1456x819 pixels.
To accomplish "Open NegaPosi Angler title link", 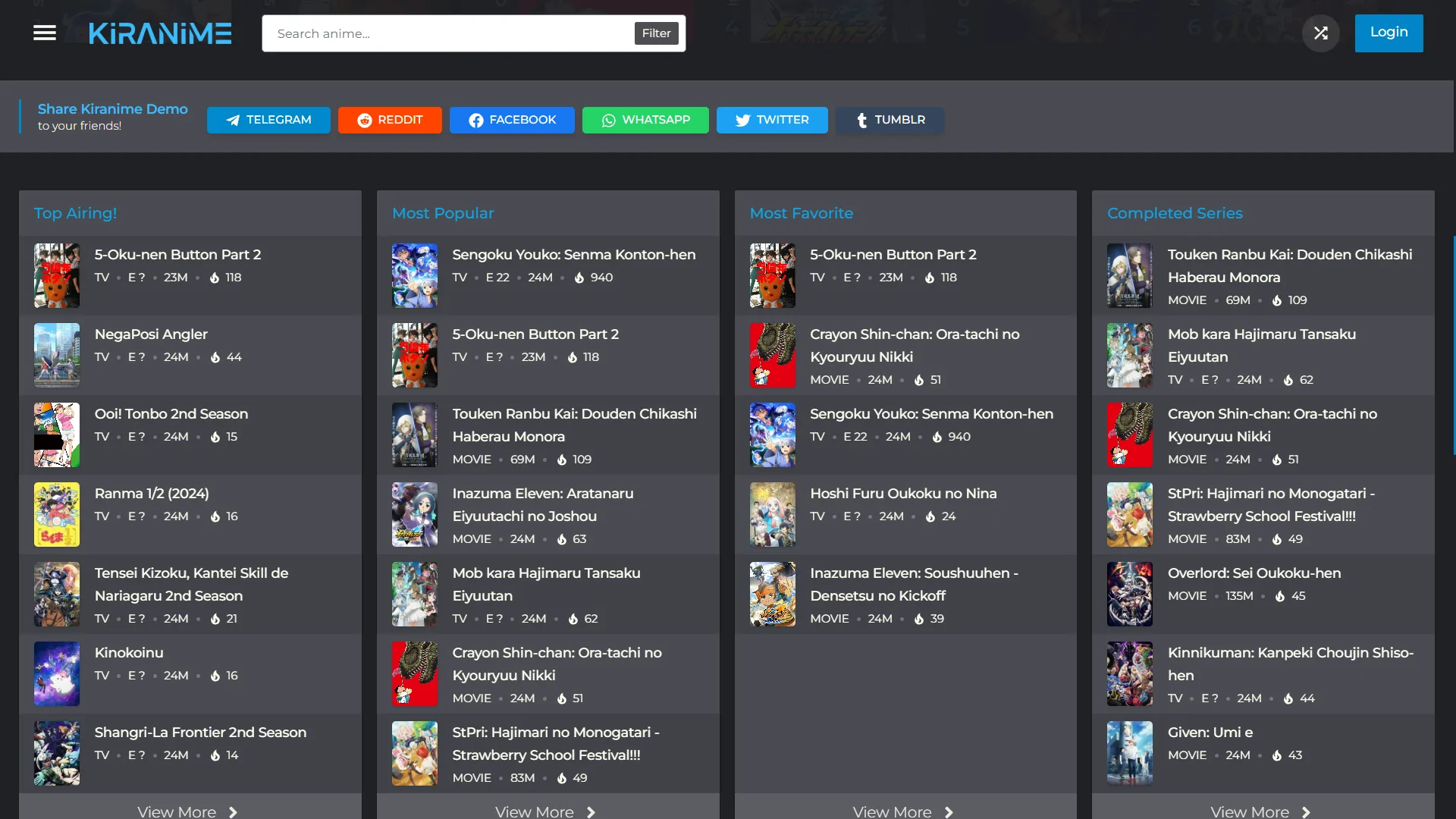I will (151, 334).
